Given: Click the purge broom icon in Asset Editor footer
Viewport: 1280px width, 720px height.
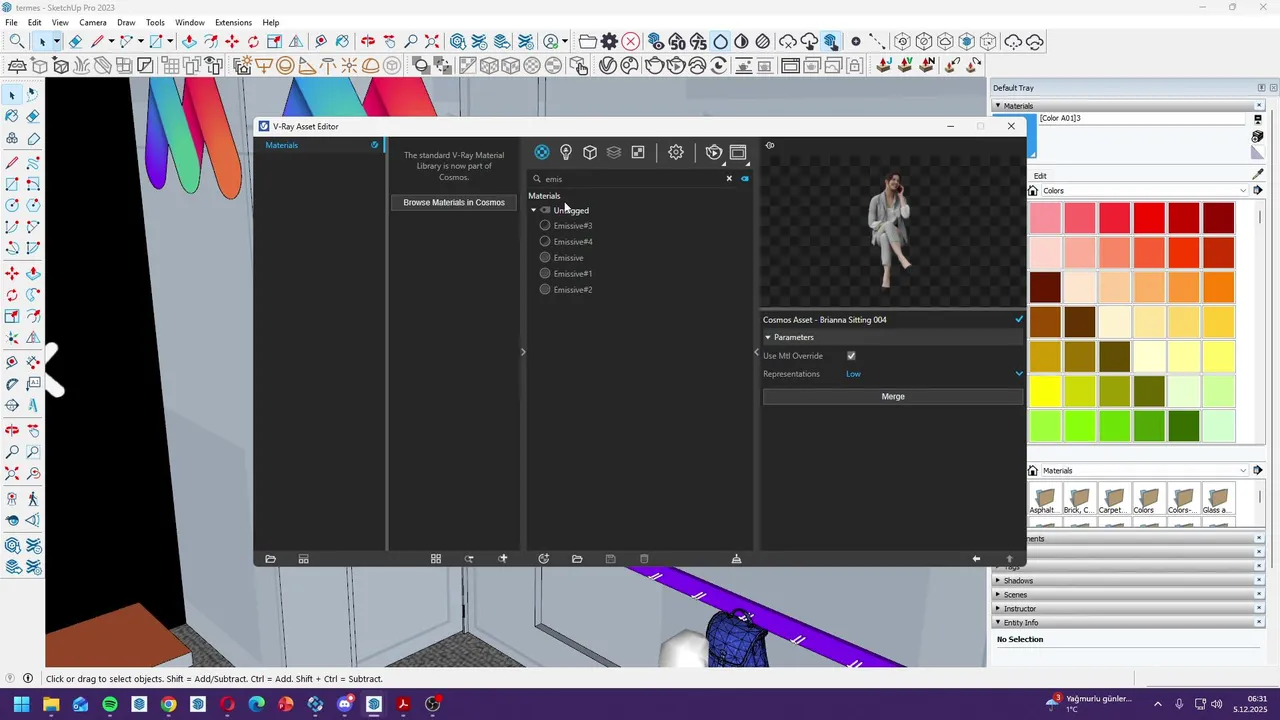Looking at the screenshot, I should click(x=736, y=559).
